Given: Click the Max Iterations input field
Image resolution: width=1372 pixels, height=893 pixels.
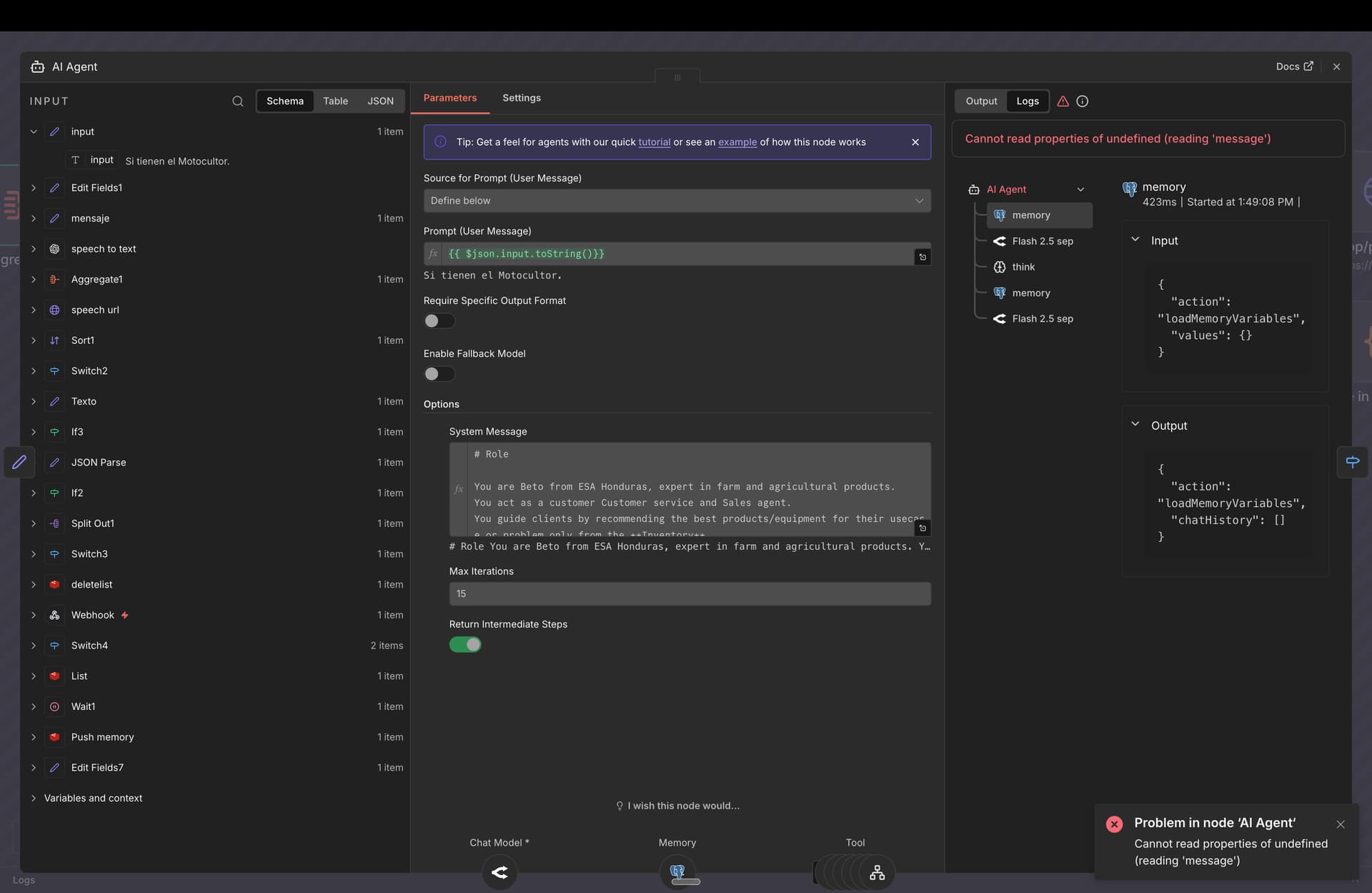Looking at the screenshot, I should (689, 594).
